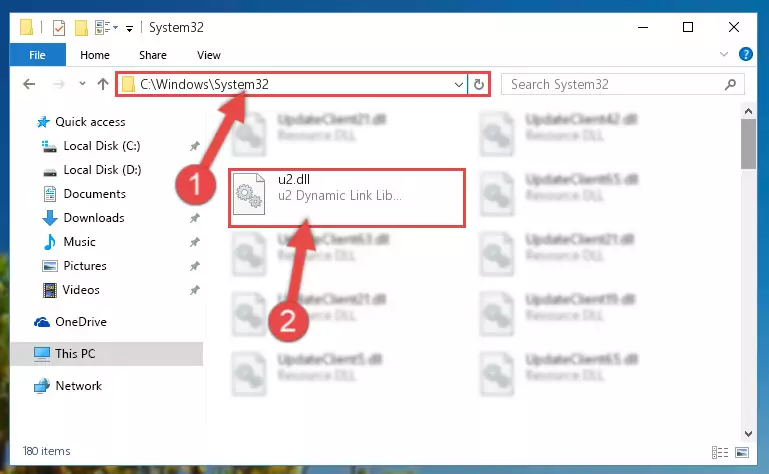This screenshot has width=769, height=474.
Task: Open Local Disk (C:) in sidebar
Action: (x=91, y=146)
